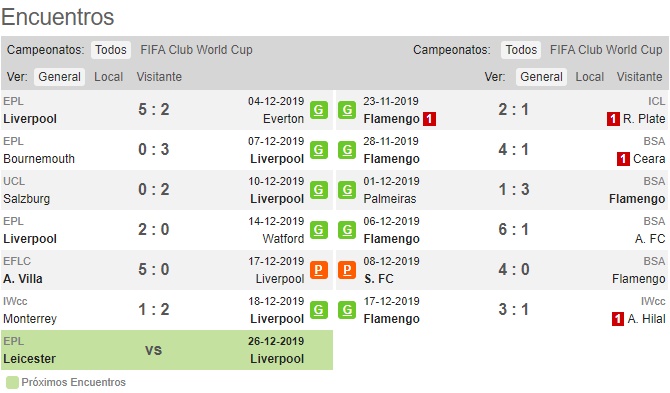Open Flamengo 6:1 A. FC score
670x393 pixels.
pos(514,230)
